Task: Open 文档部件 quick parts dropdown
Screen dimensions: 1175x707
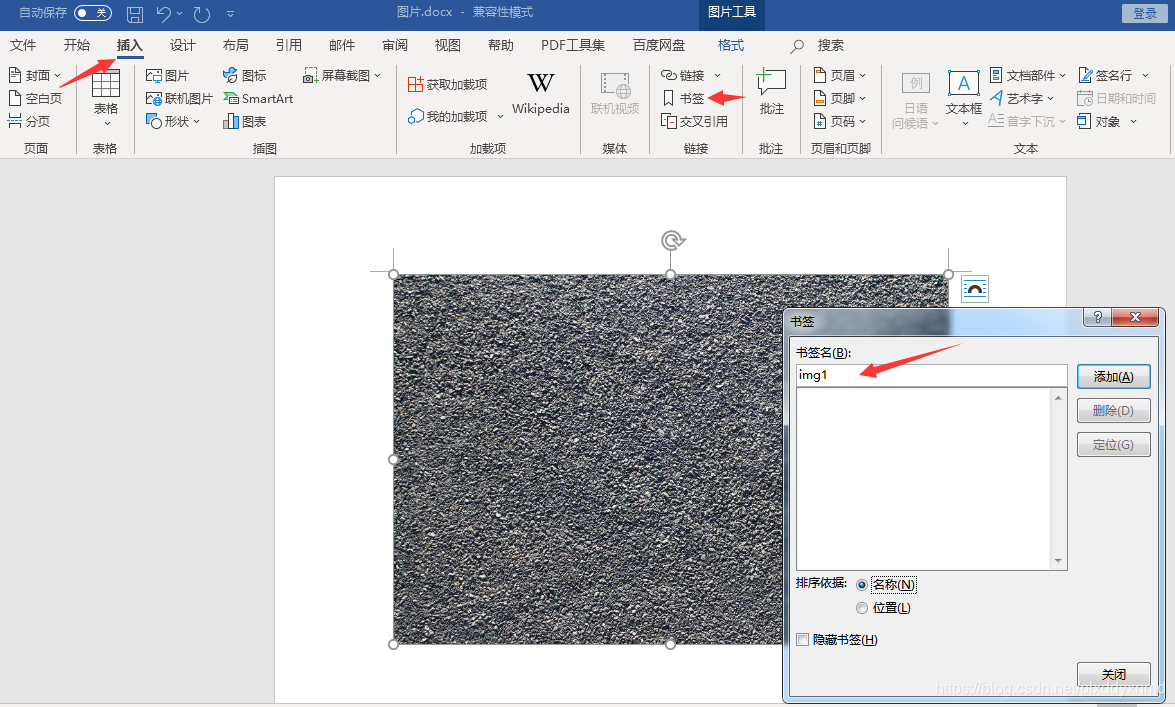Action: click(x=1027, y=75)
